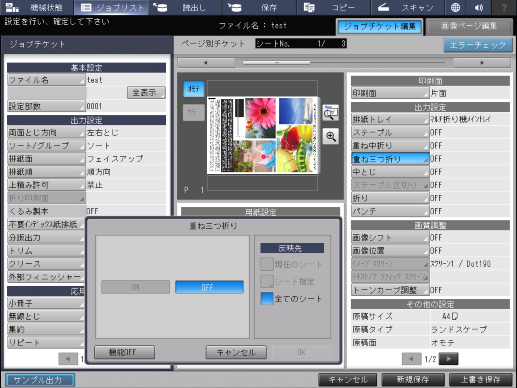This screenshot has height=388, width=517.
Task: Open the preview detail magnifier icon
Action: [x=331, y=113]
